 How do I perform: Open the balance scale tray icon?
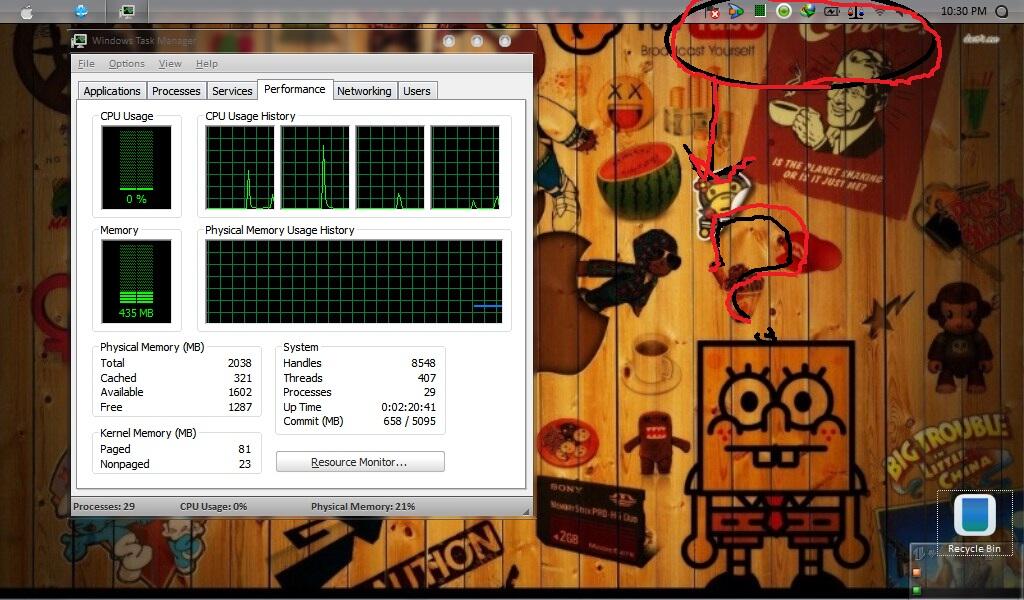856,11
